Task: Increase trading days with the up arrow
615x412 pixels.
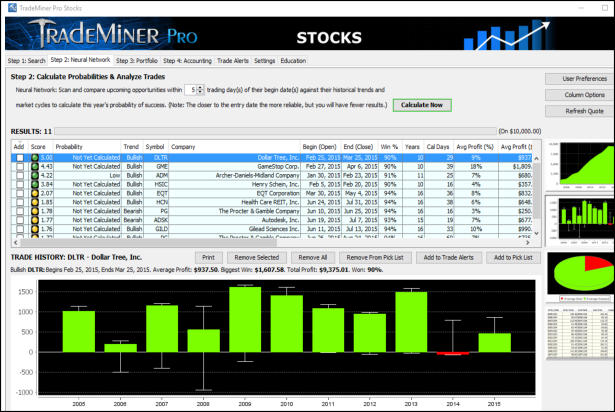Action: (200, 88)
